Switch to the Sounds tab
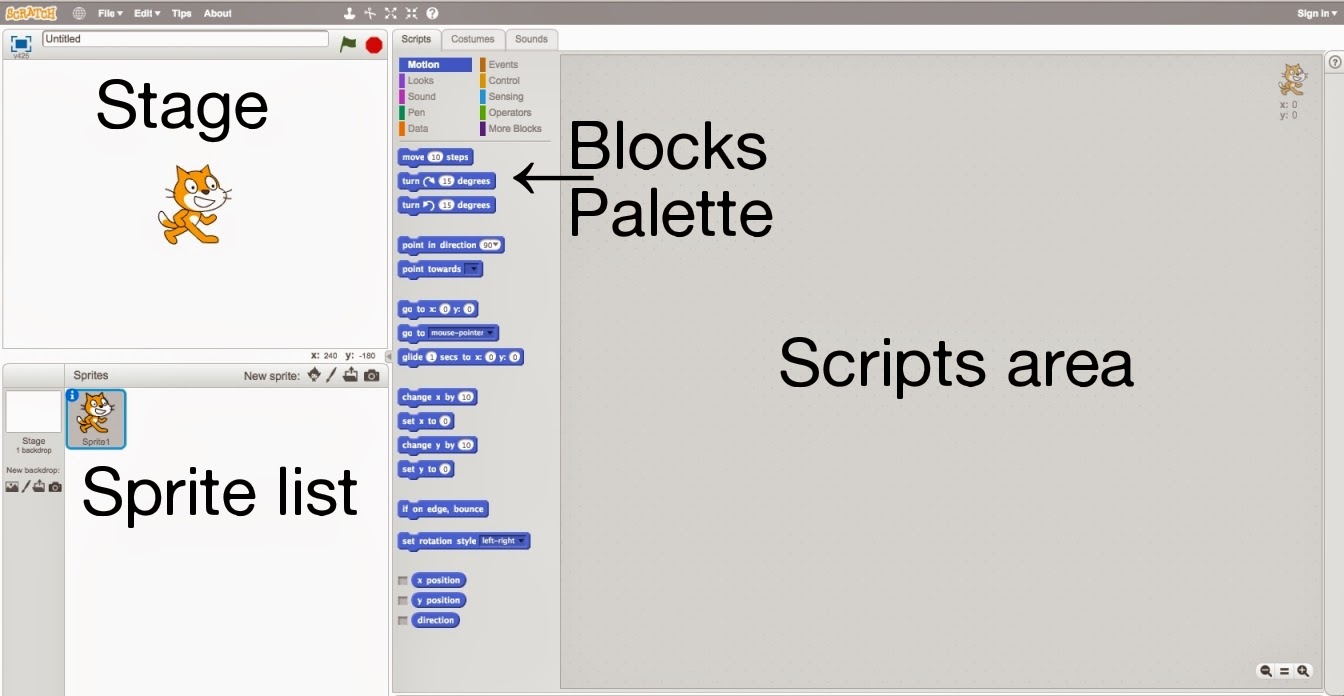Image resolution: width=1344 pixels, height=696 pixels. (531, 39)
